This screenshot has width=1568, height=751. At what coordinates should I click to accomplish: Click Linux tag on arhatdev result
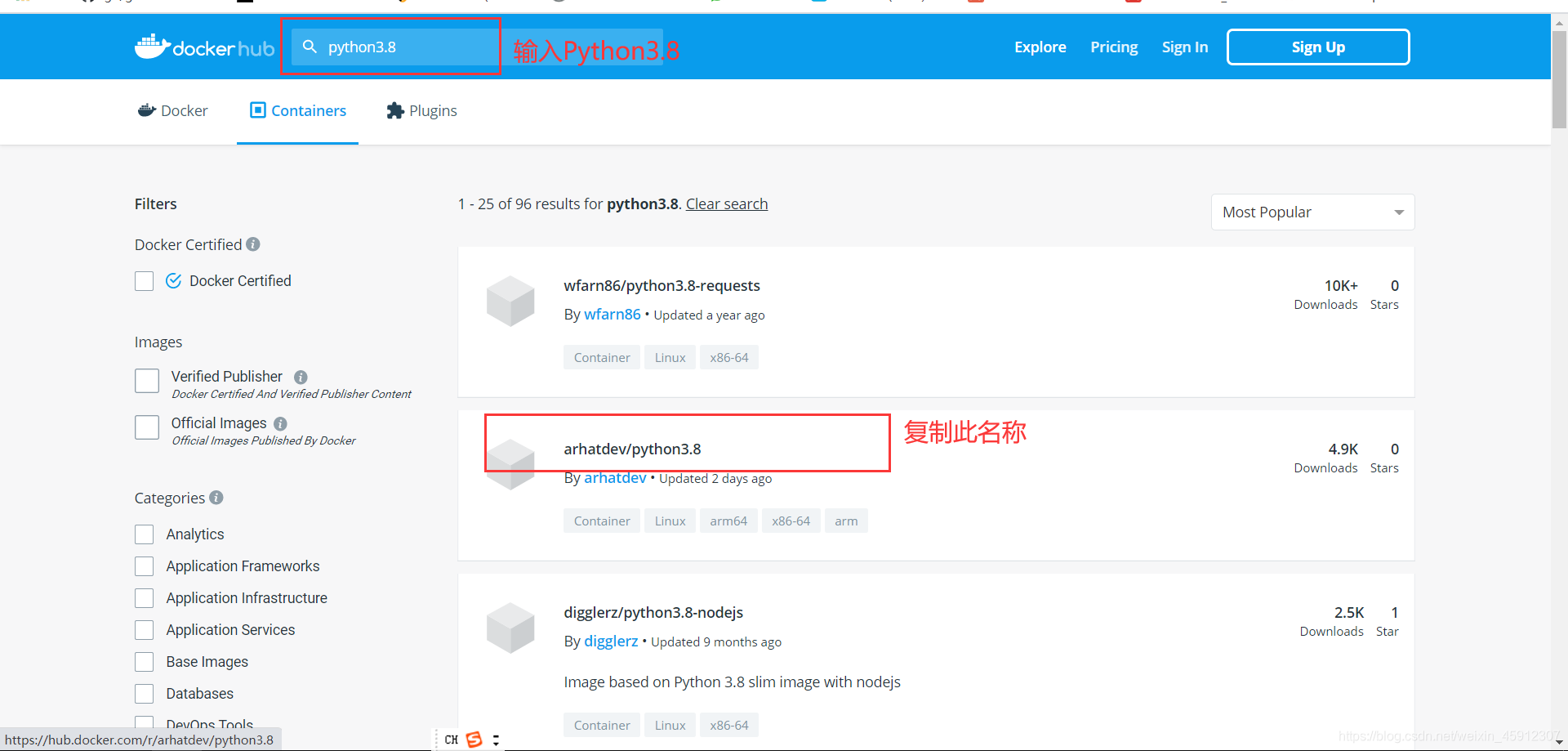tap(670, 521)
